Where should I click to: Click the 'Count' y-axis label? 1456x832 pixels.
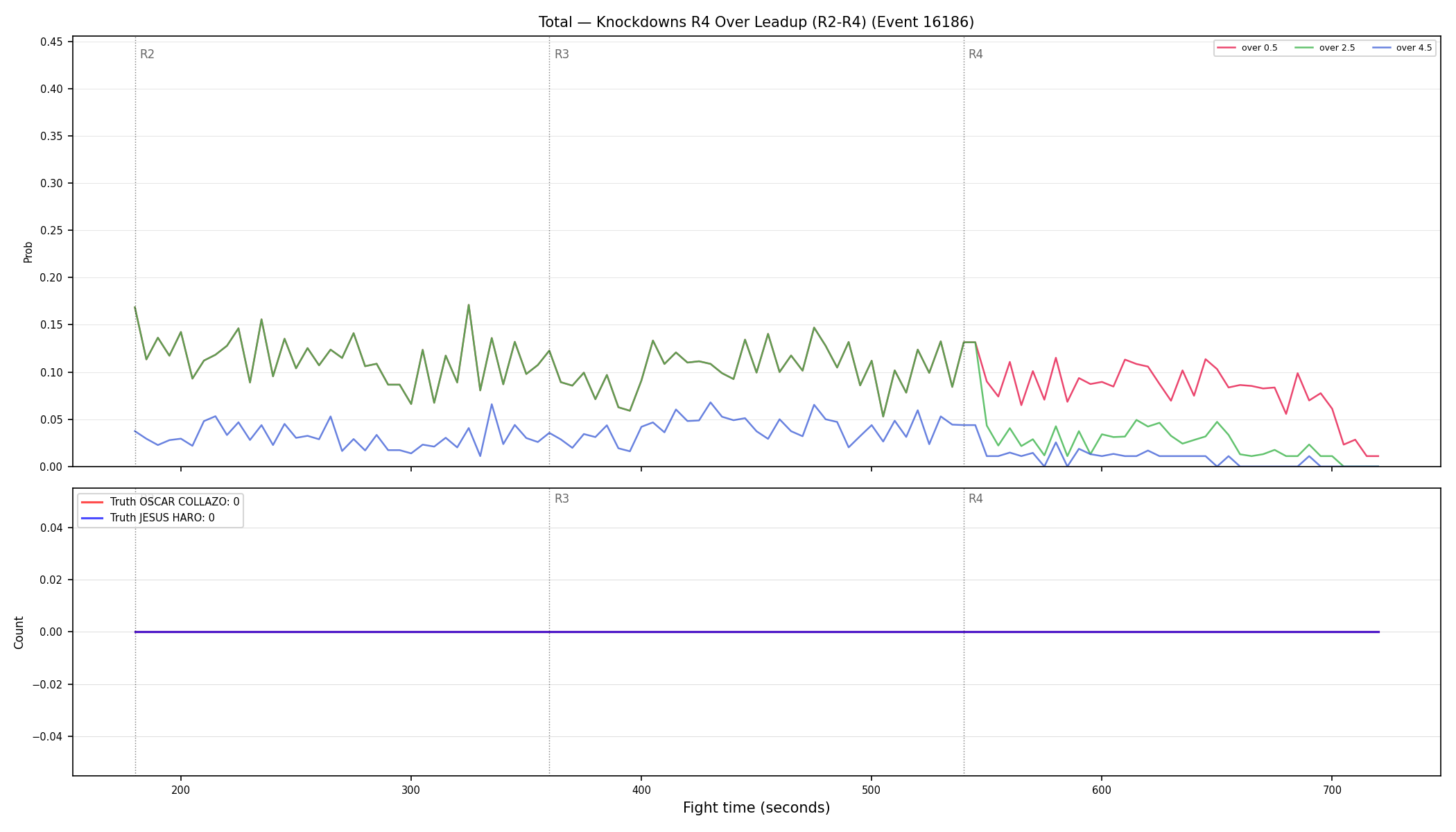click(19, 632)
